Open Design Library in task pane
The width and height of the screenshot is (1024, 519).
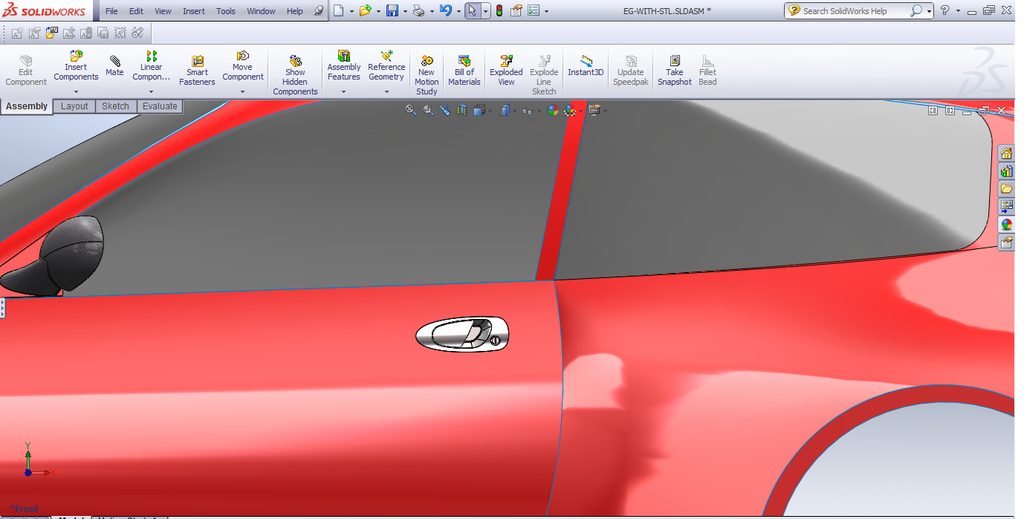[1006, 171]
